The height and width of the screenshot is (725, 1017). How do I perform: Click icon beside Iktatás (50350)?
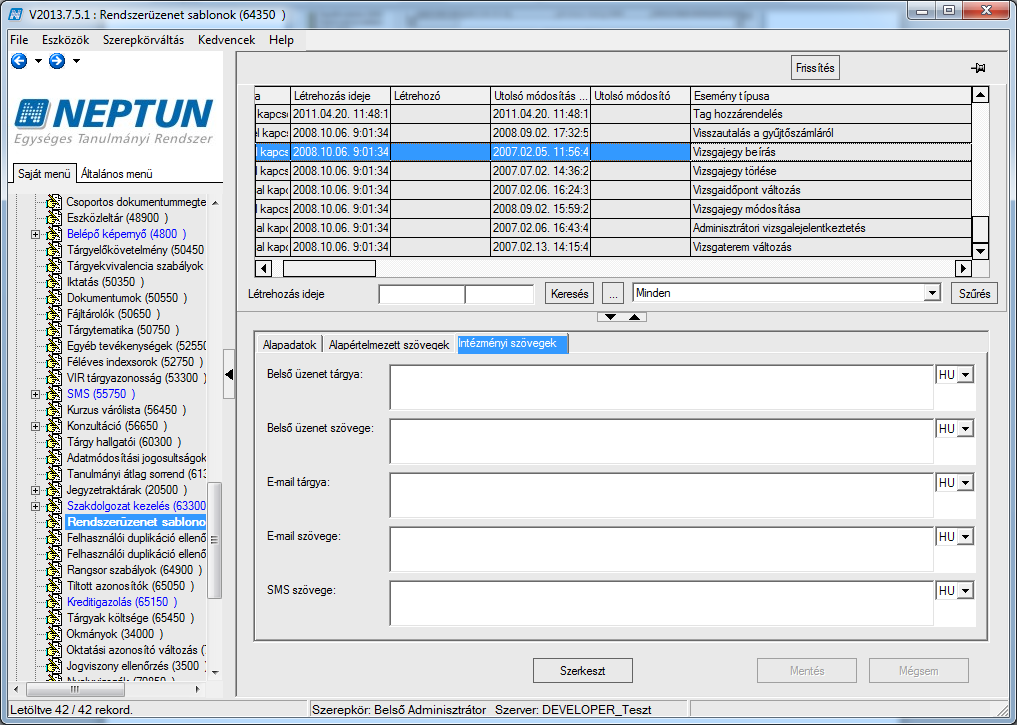pos(54,282)
